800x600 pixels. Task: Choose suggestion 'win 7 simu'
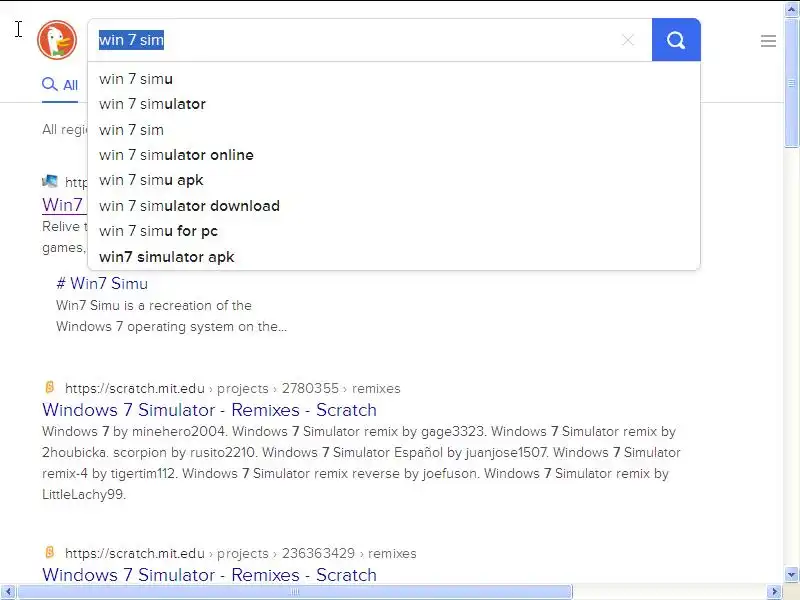point(394,79)
